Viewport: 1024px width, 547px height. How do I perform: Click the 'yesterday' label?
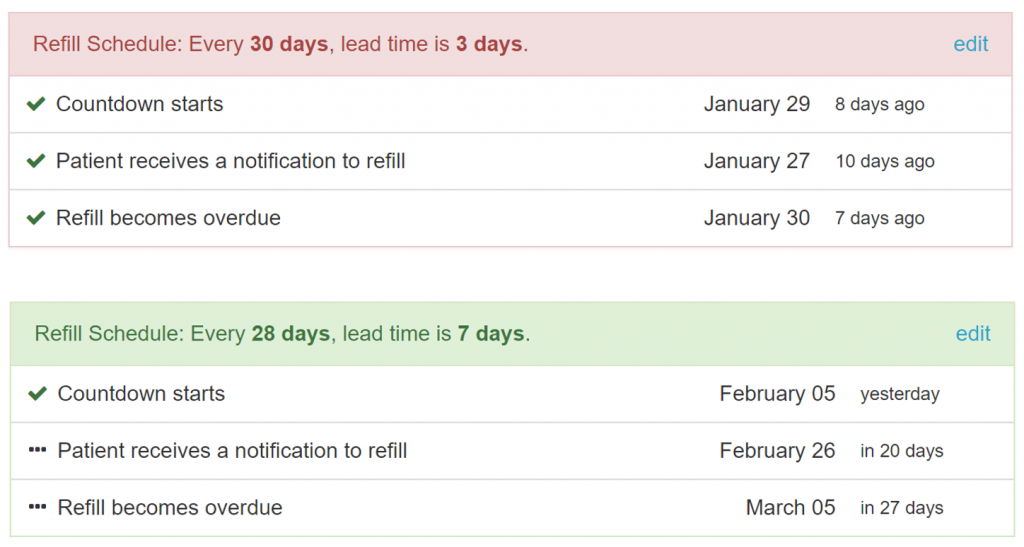[899, 394]
